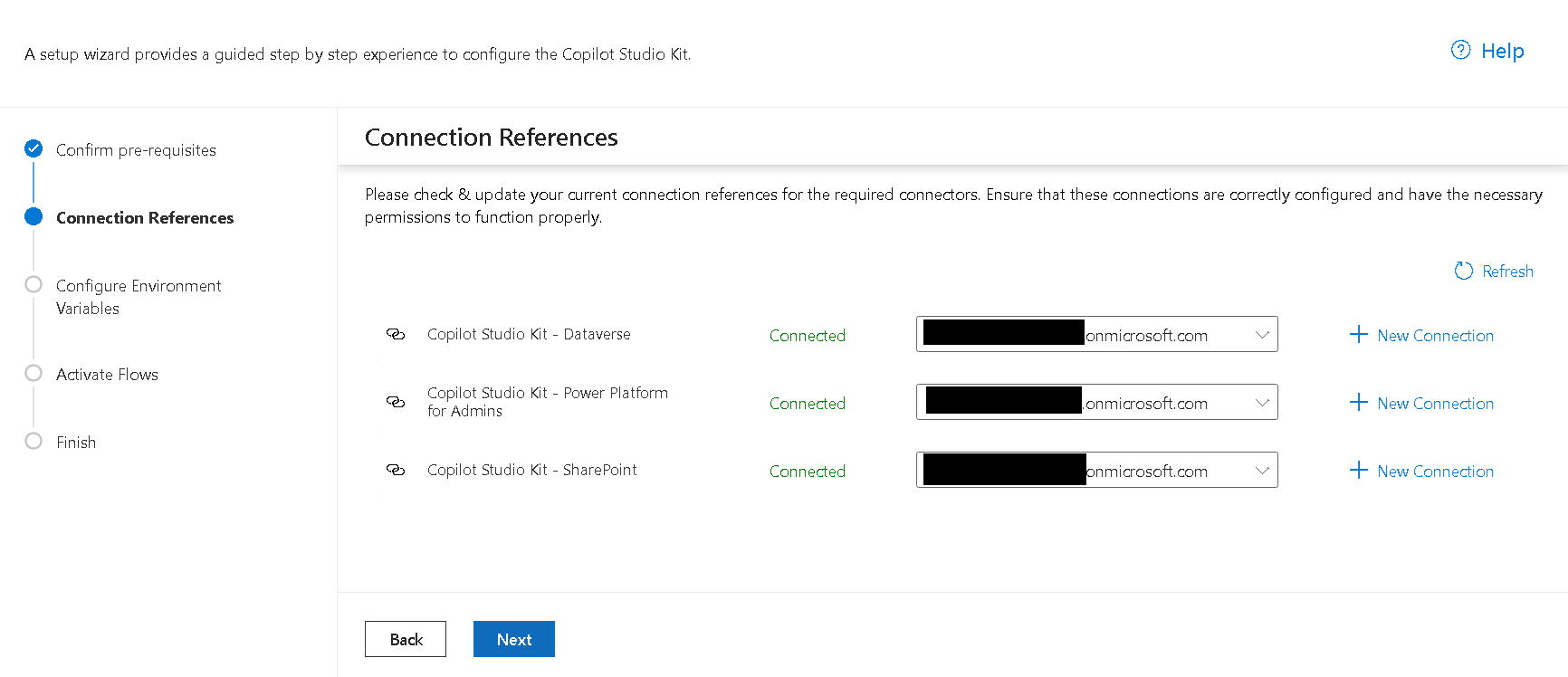Screen dimensions: 1568x677
Task: Click the step circle for Finish
Action: click(33, 441)
